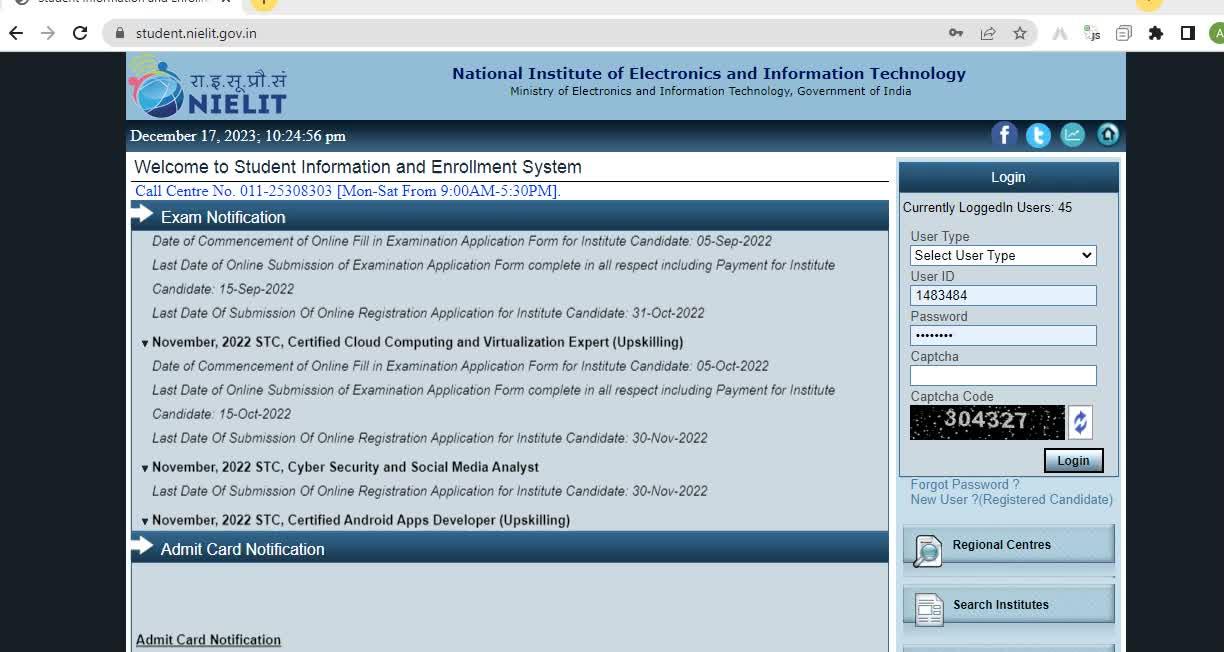Click into the Captcha input field
The width and height of the screenshot is (1224, 652).
[1003, 375]
